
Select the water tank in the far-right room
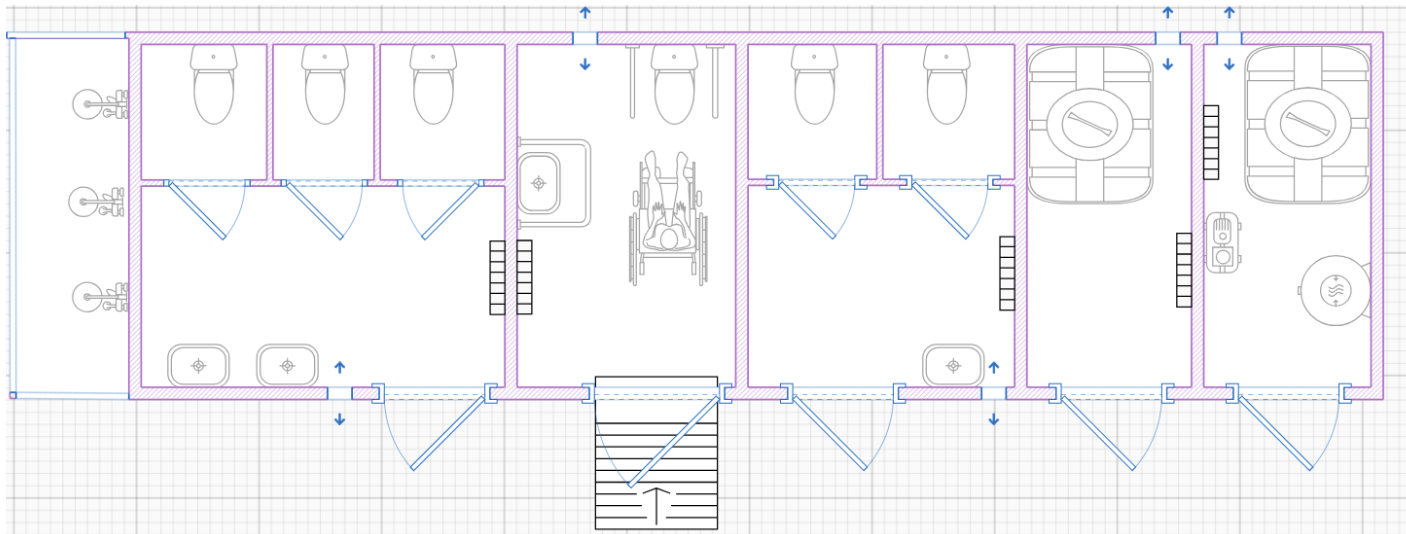tap(1307, 124)
